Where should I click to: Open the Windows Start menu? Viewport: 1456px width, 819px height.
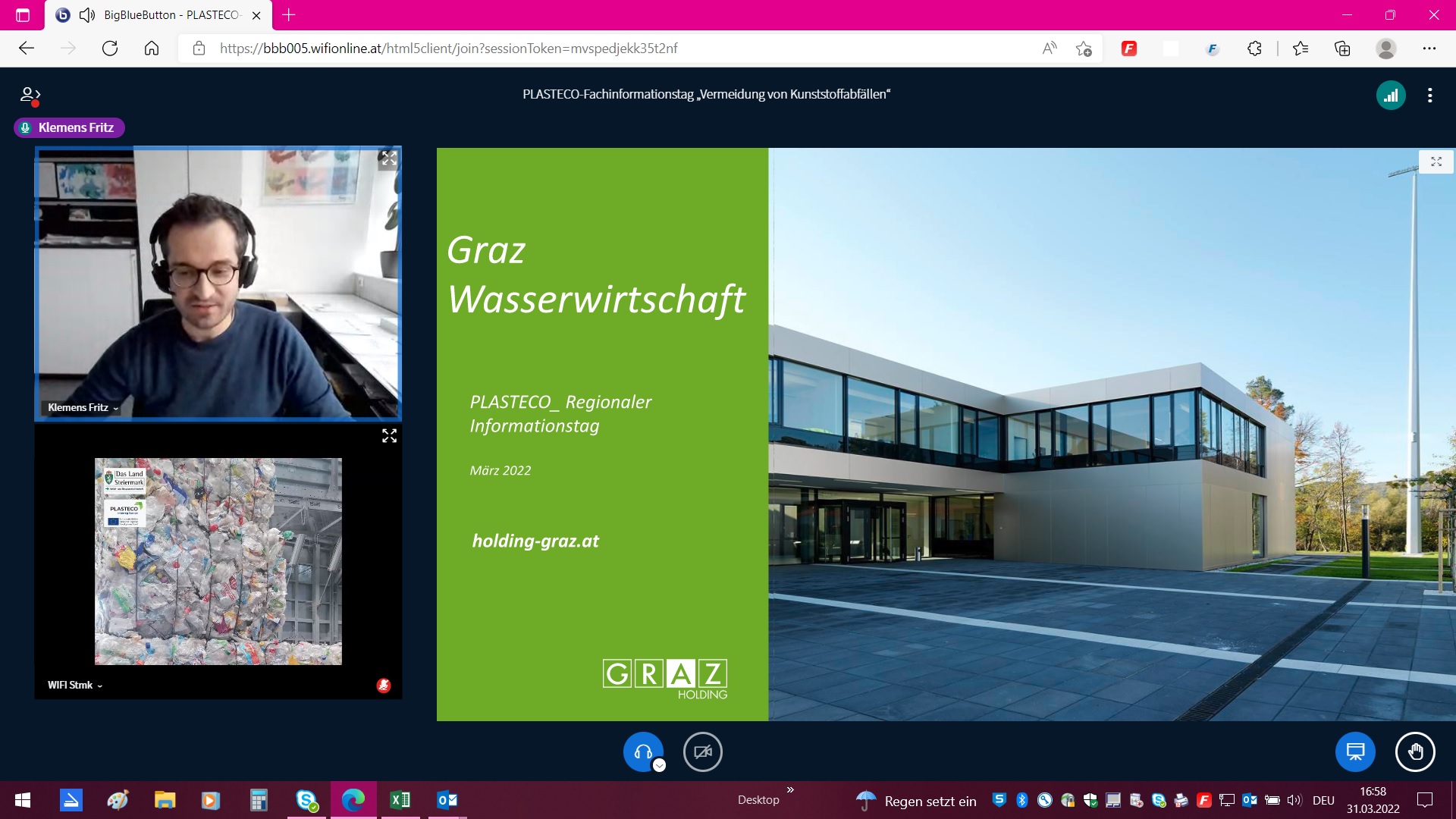[23, 800]
